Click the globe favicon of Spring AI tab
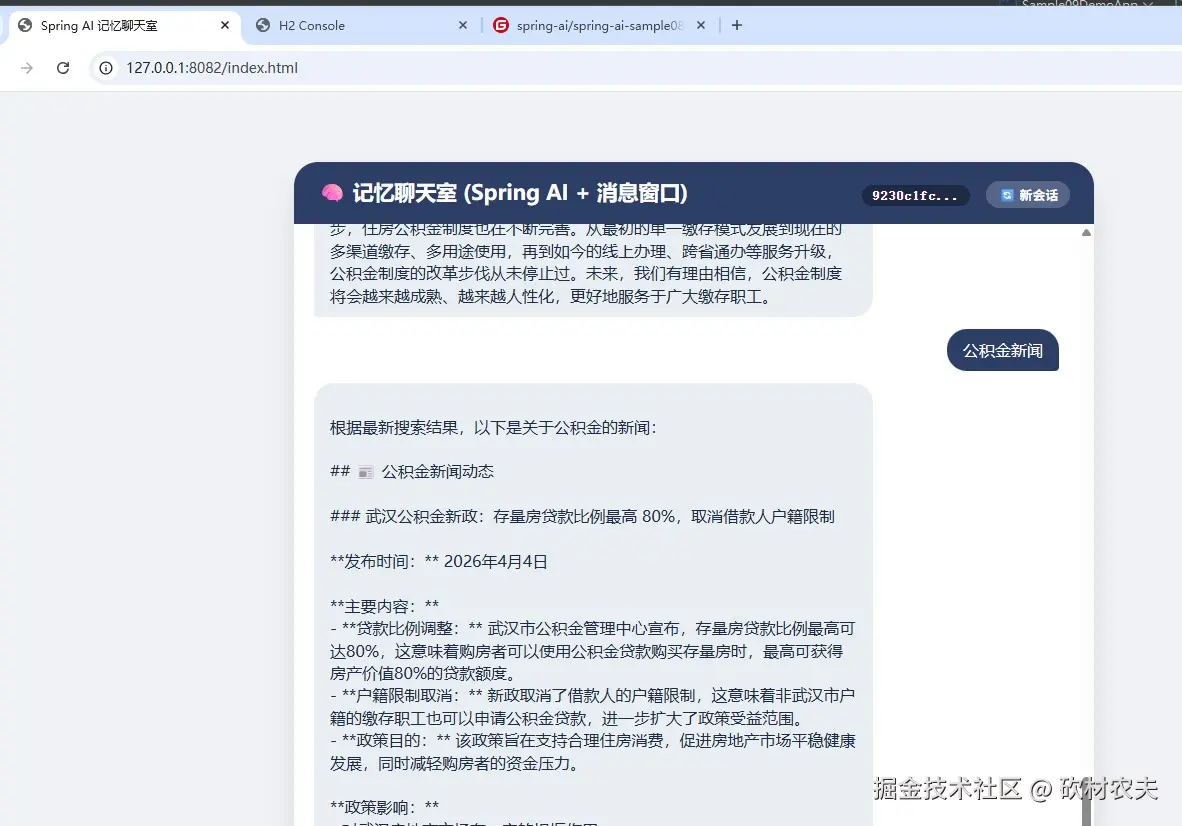The image size is (1182, 826). (x=25, y=26)
